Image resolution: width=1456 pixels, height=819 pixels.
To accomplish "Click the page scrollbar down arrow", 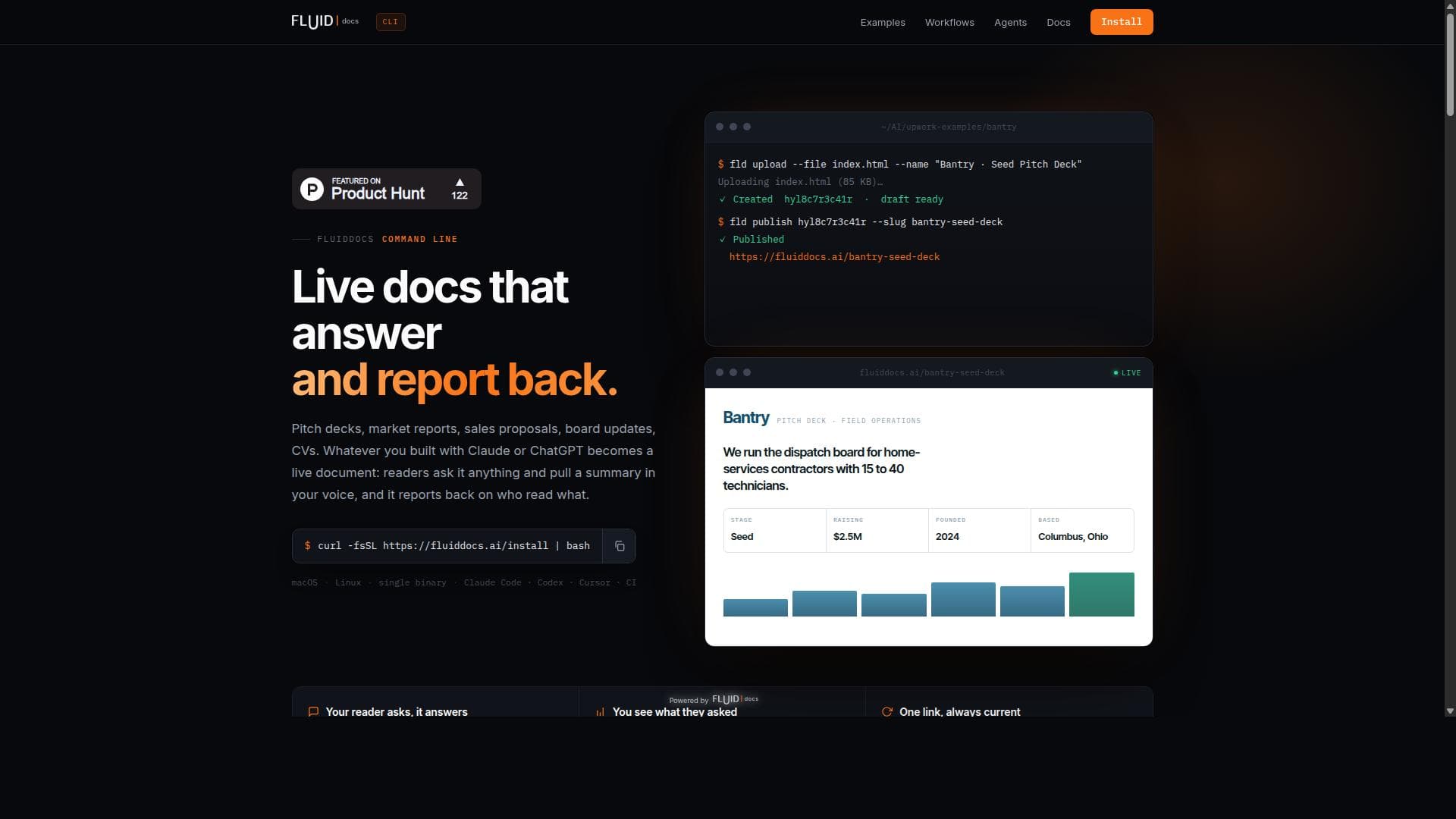I will tap(1450, 711).
